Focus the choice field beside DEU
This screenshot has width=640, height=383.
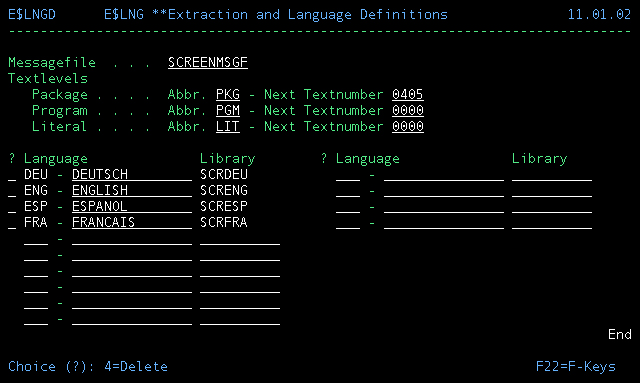click(12, 174)
